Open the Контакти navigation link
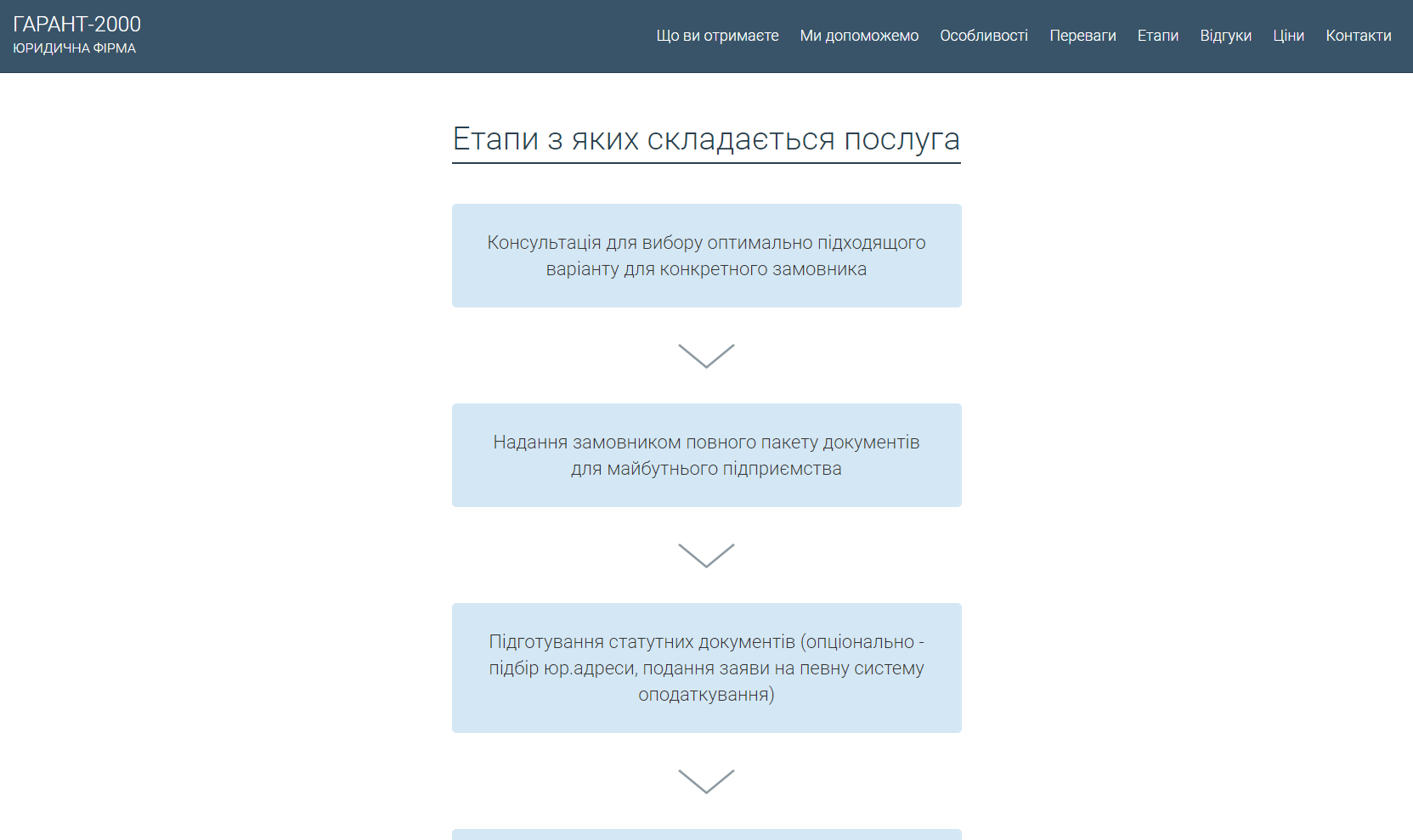 click(x=1358, y=36)
